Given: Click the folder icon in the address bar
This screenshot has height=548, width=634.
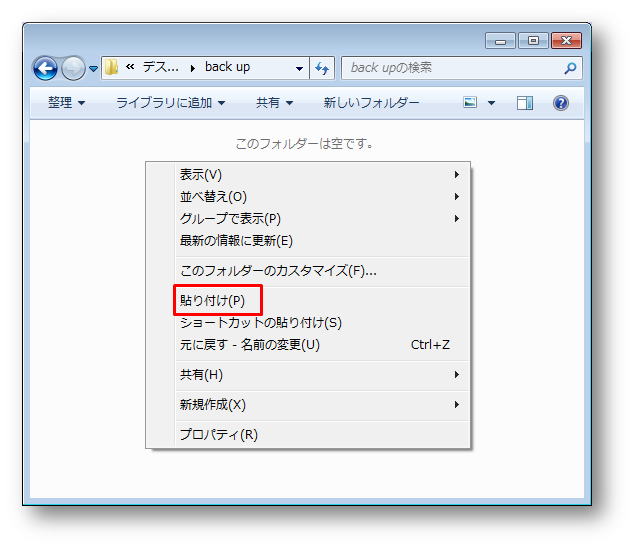Looking at the screenshot, I should pos(111,67).
